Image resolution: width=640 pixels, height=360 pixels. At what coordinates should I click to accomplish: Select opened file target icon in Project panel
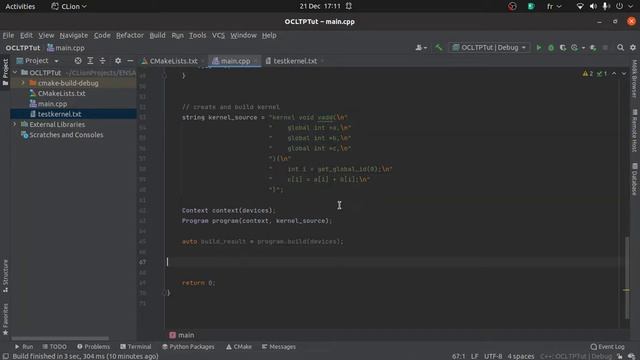click(x=78, y=61)
